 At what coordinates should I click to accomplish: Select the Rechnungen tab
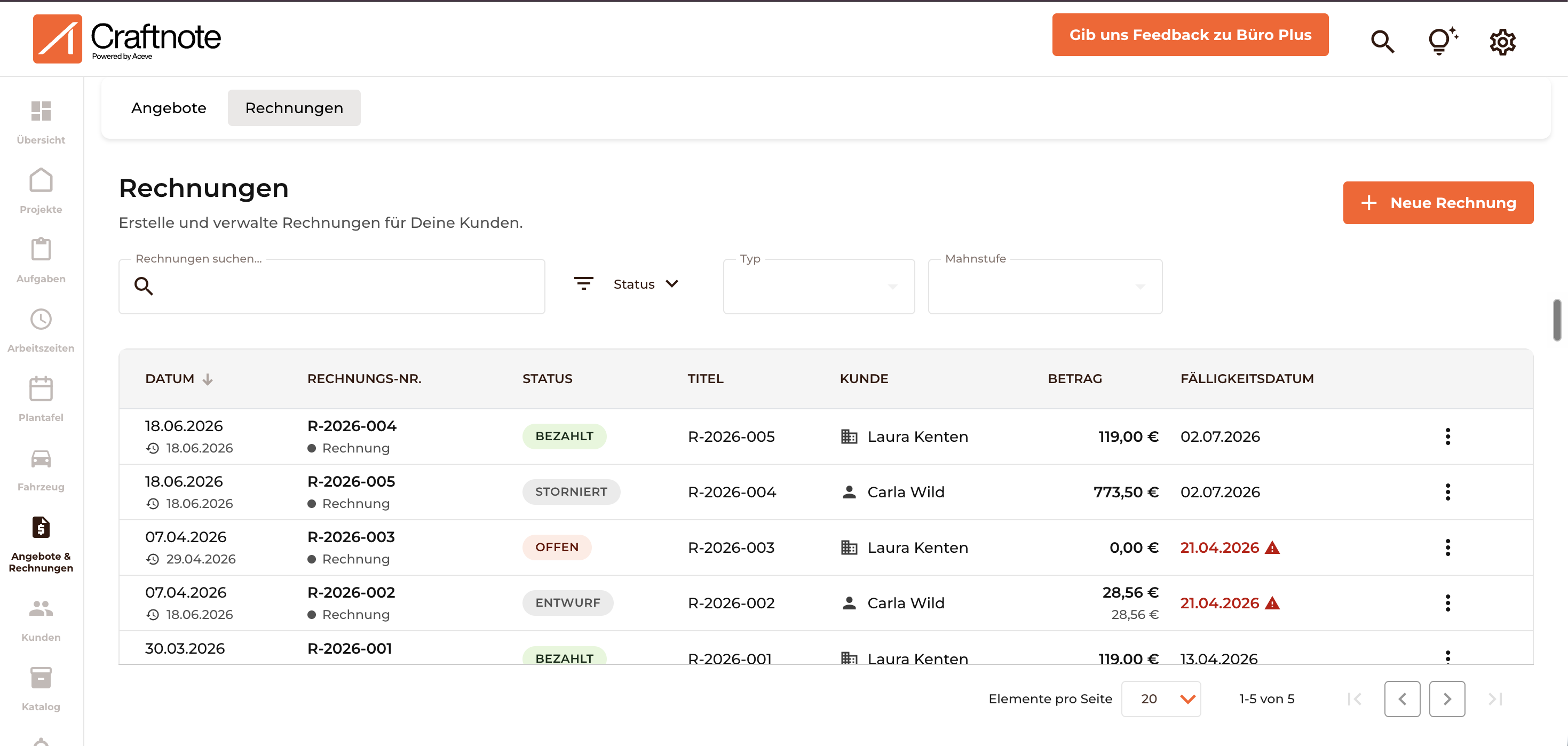(294, 108)
